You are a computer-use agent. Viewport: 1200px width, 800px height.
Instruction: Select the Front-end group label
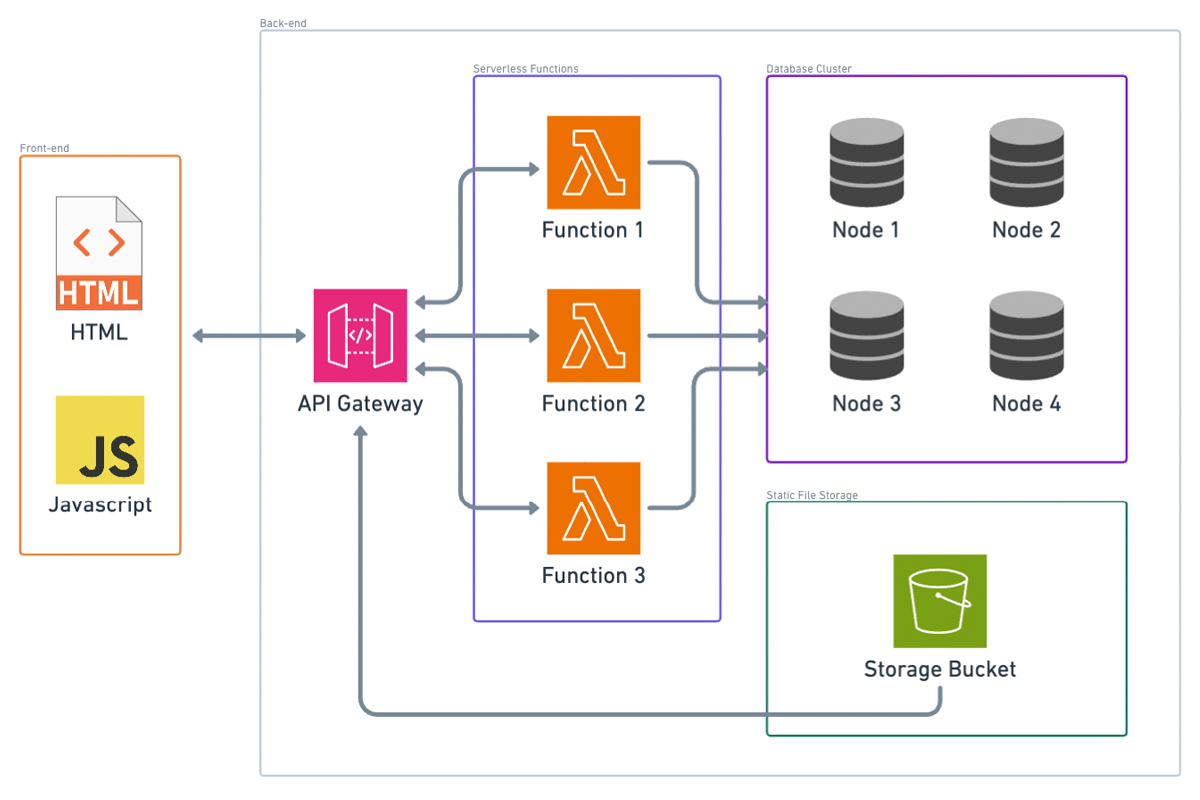click(x=45, y=149)
